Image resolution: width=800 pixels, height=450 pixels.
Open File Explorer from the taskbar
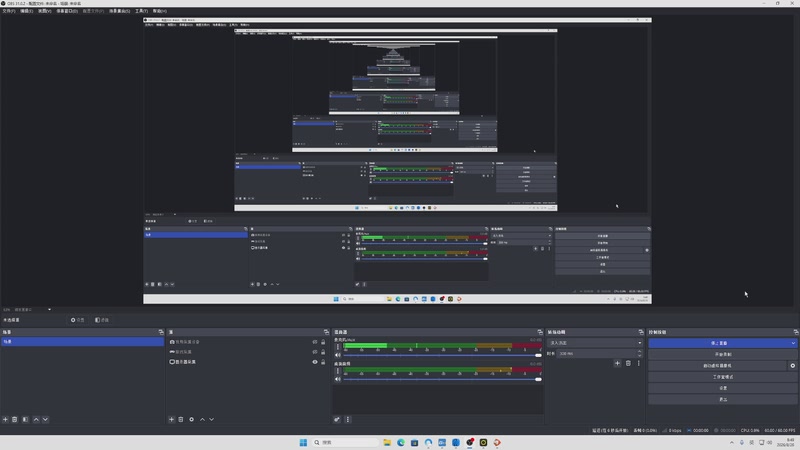[x=387, y=442]
